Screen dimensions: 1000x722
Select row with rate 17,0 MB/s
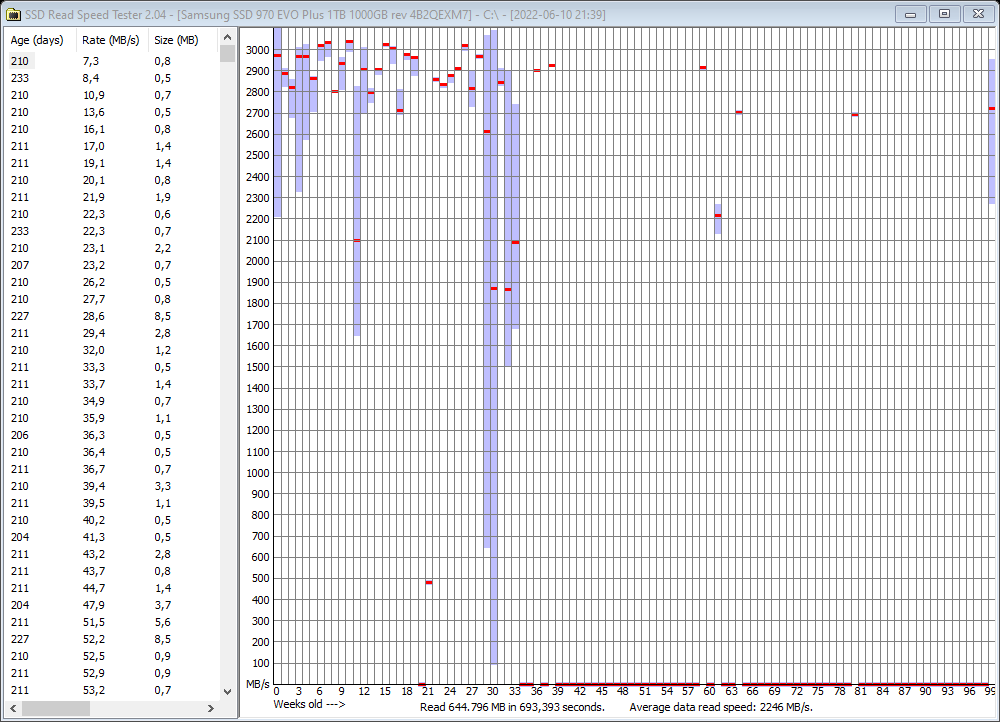tap(112, 146)
